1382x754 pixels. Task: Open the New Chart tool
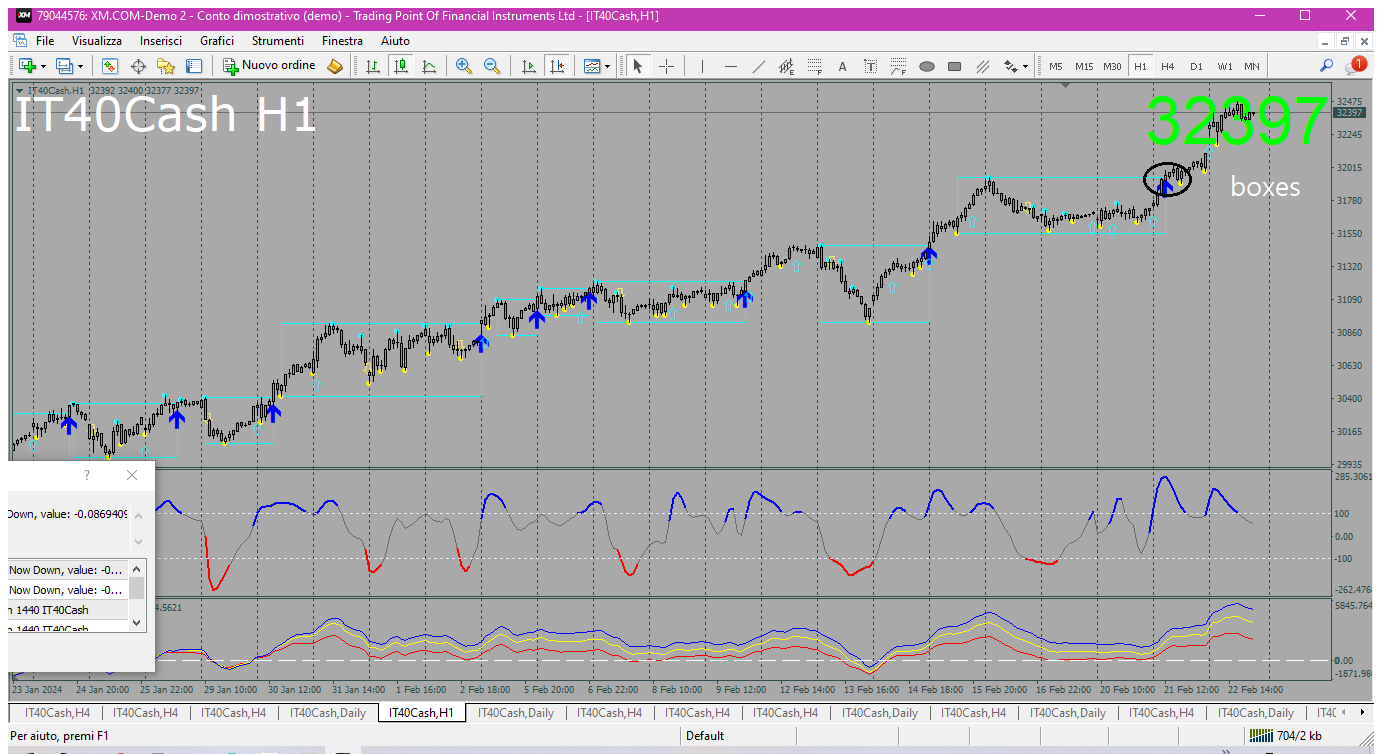(x=25, y=66)
